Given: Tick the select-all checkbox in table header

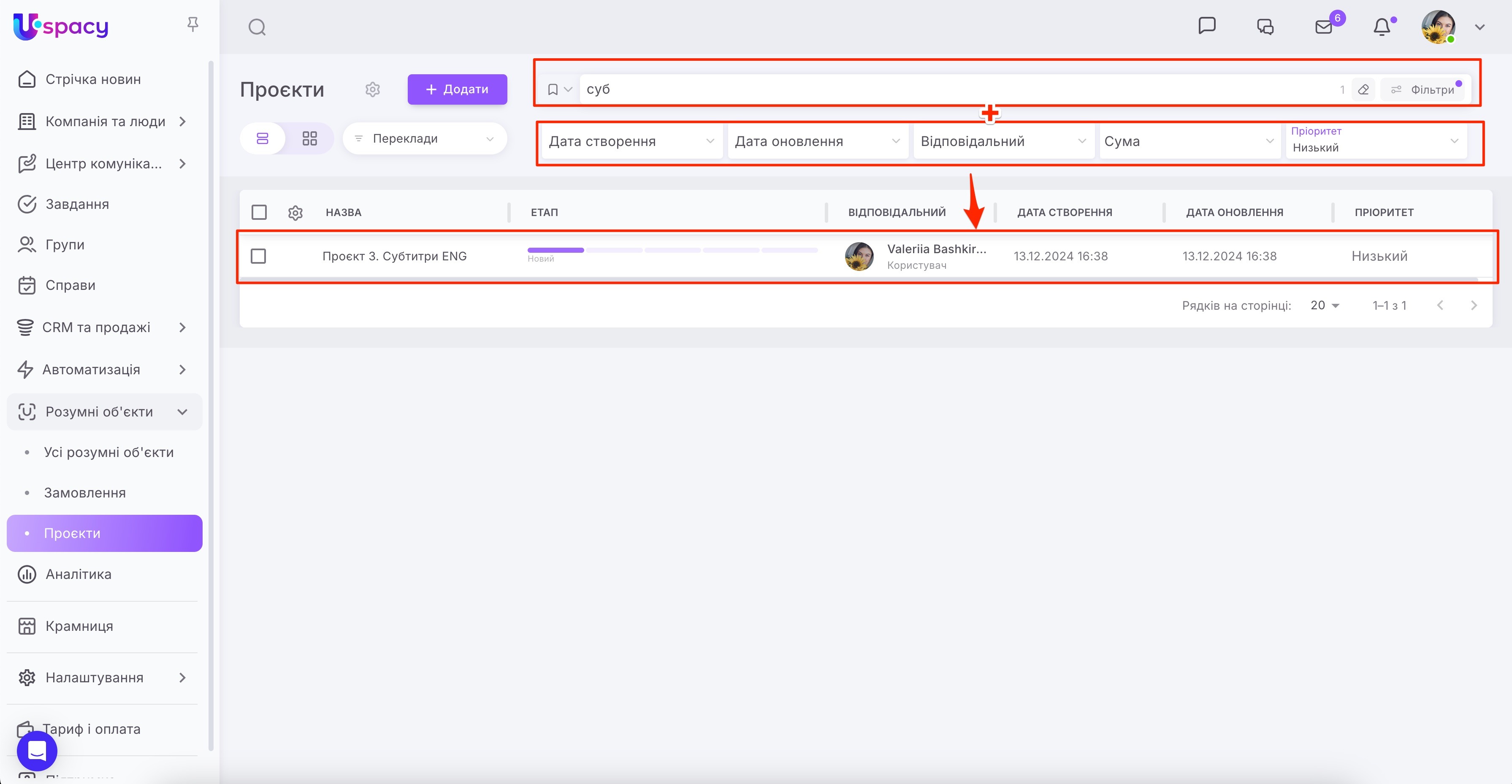Looking at the screenshot, I should tap(259, 212).
